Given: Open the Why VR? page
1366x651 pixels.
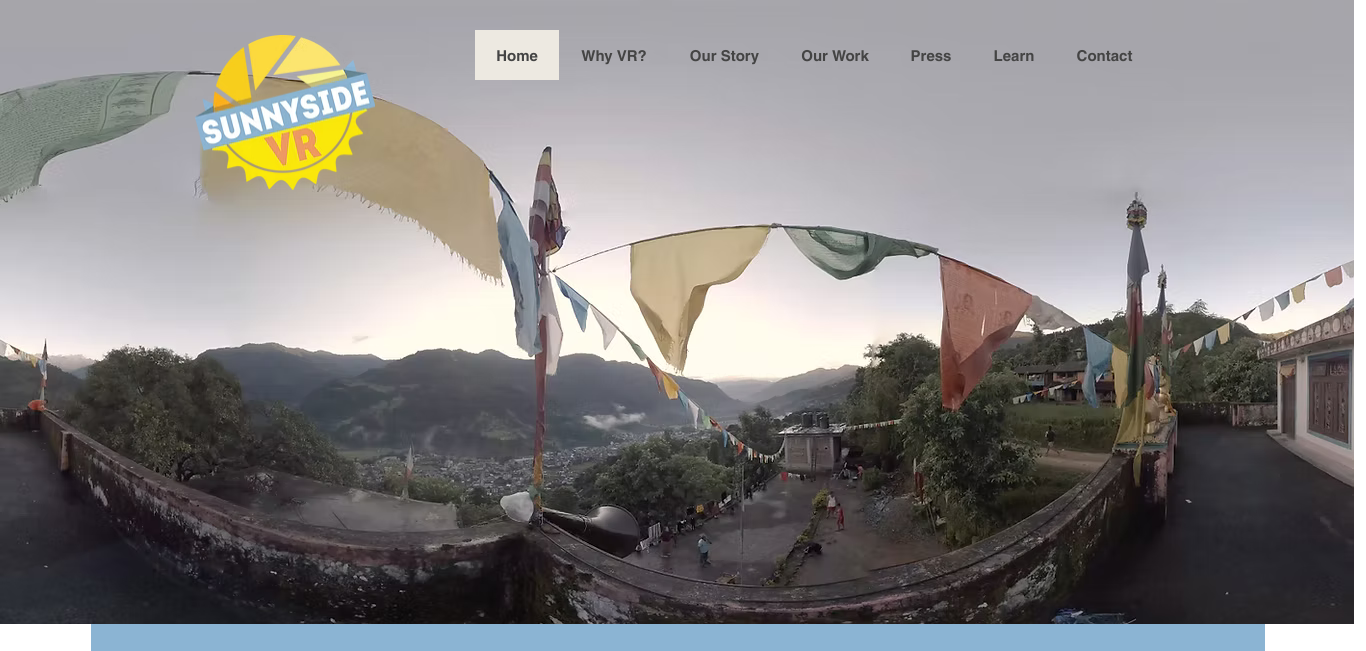Looking at the screenshot, I should pyautogui.click(x=614, y=55).
